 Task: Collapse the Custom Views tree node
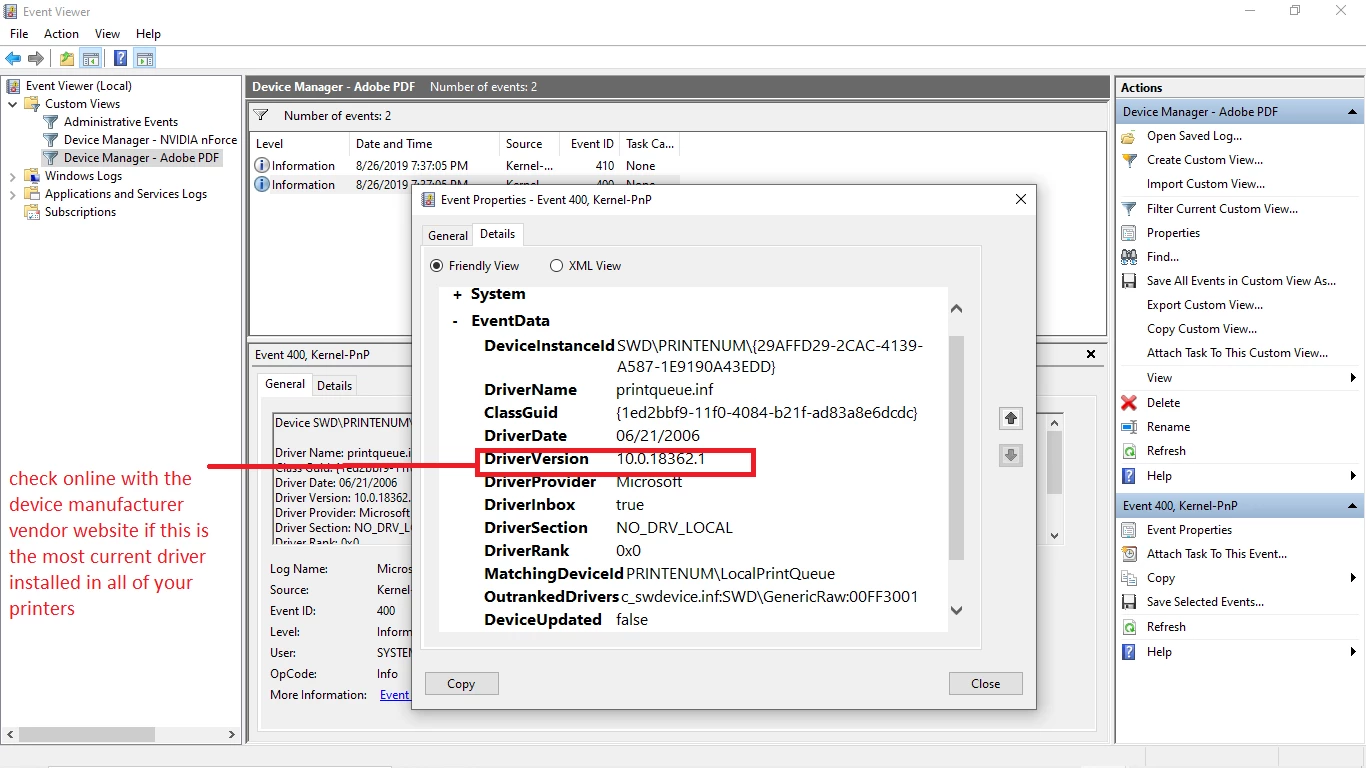13,104
